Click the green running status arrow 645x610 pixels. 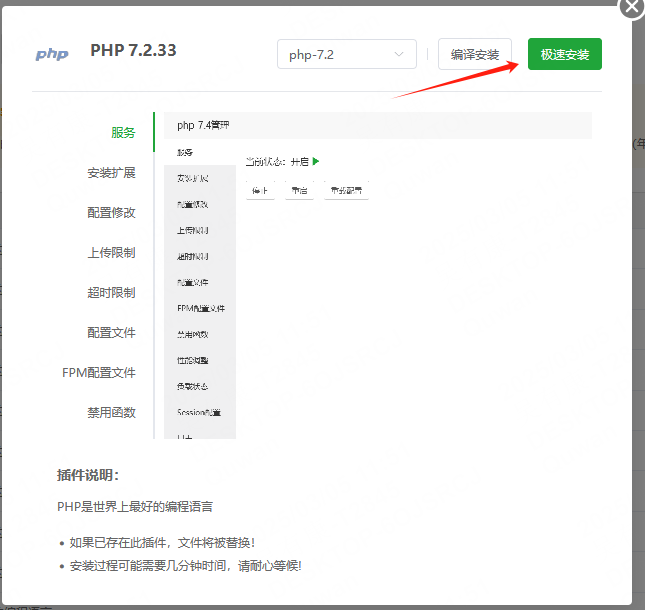[x=316, y=161]
